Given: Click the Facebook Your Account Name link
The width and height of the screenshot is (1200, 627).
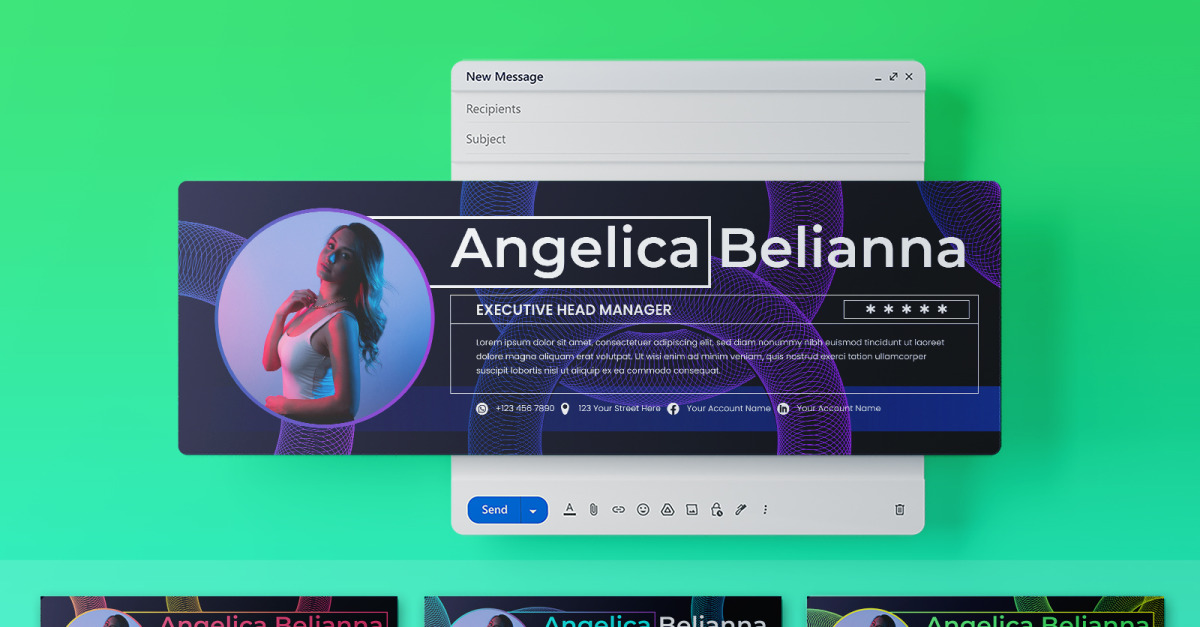Looking at the screenshot, I should (x=728, y=409).
